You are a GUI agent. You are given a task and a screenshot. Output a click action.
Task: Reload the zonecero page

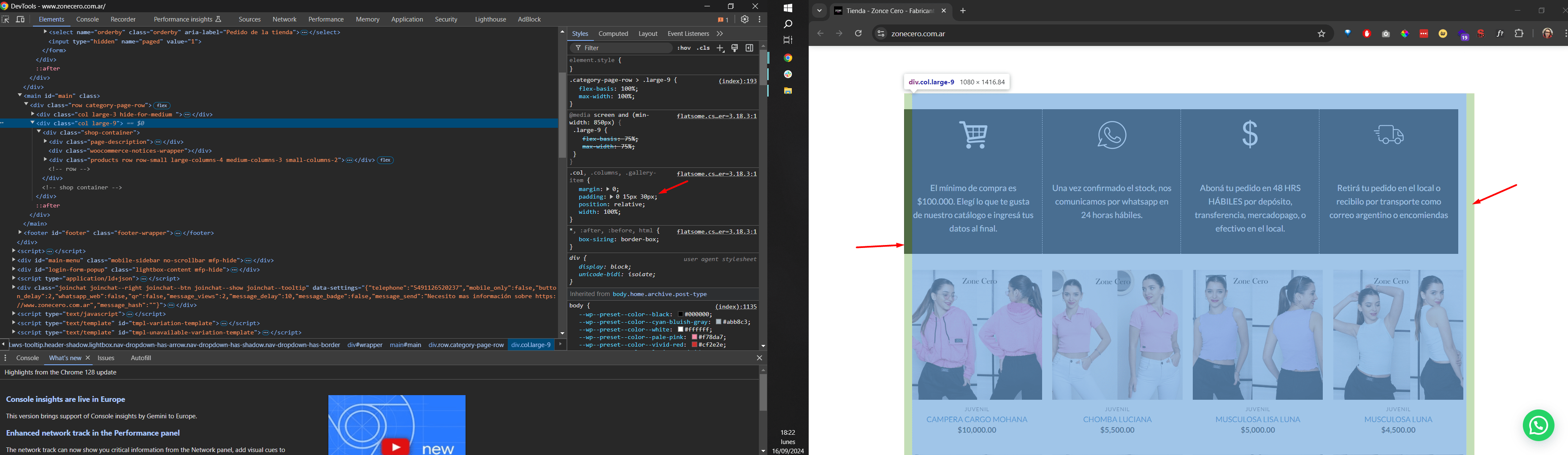[x=858, y=34]
